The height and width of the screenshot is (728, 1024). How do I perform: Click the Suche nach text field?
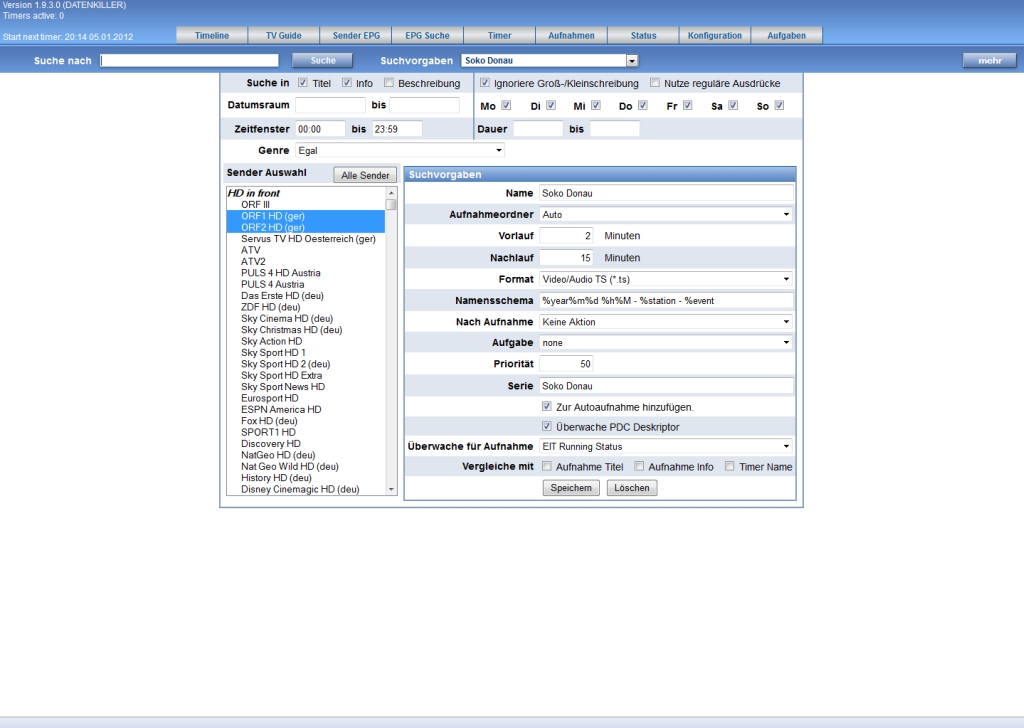pyautogui.click(x=189, y=61)
